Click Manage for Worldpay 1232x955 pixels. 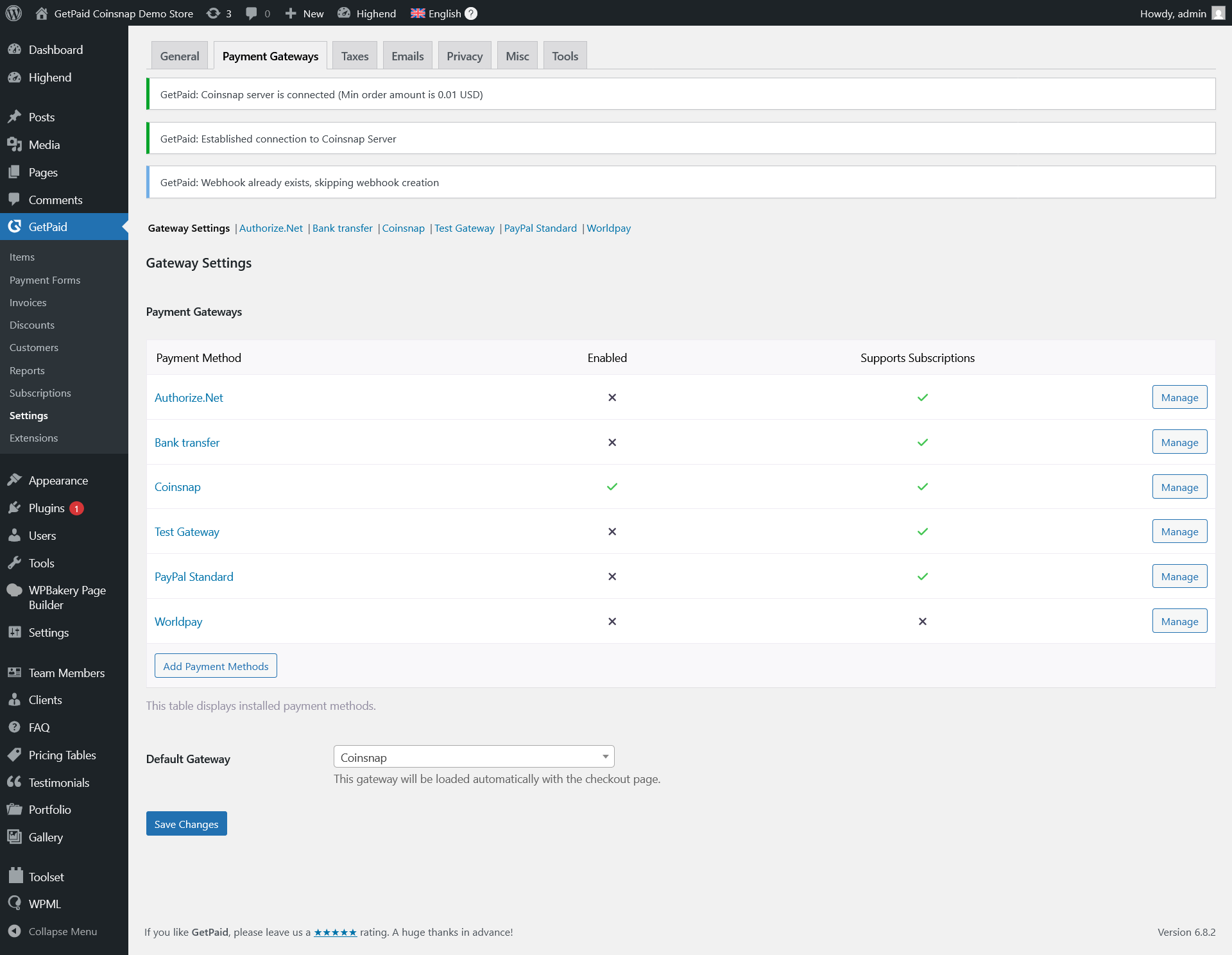tap(1179, 621)
